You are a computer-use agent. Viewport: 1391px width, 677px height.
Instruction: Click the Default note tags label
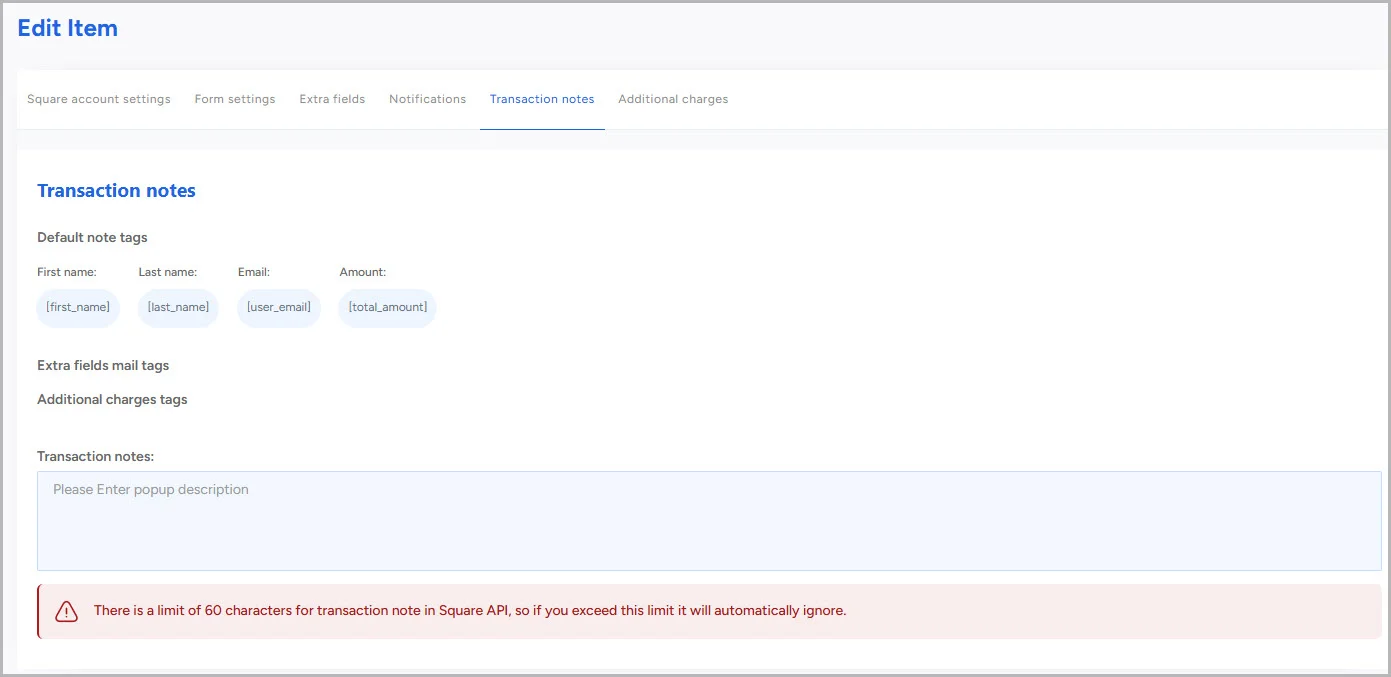[x=92, y=237]
